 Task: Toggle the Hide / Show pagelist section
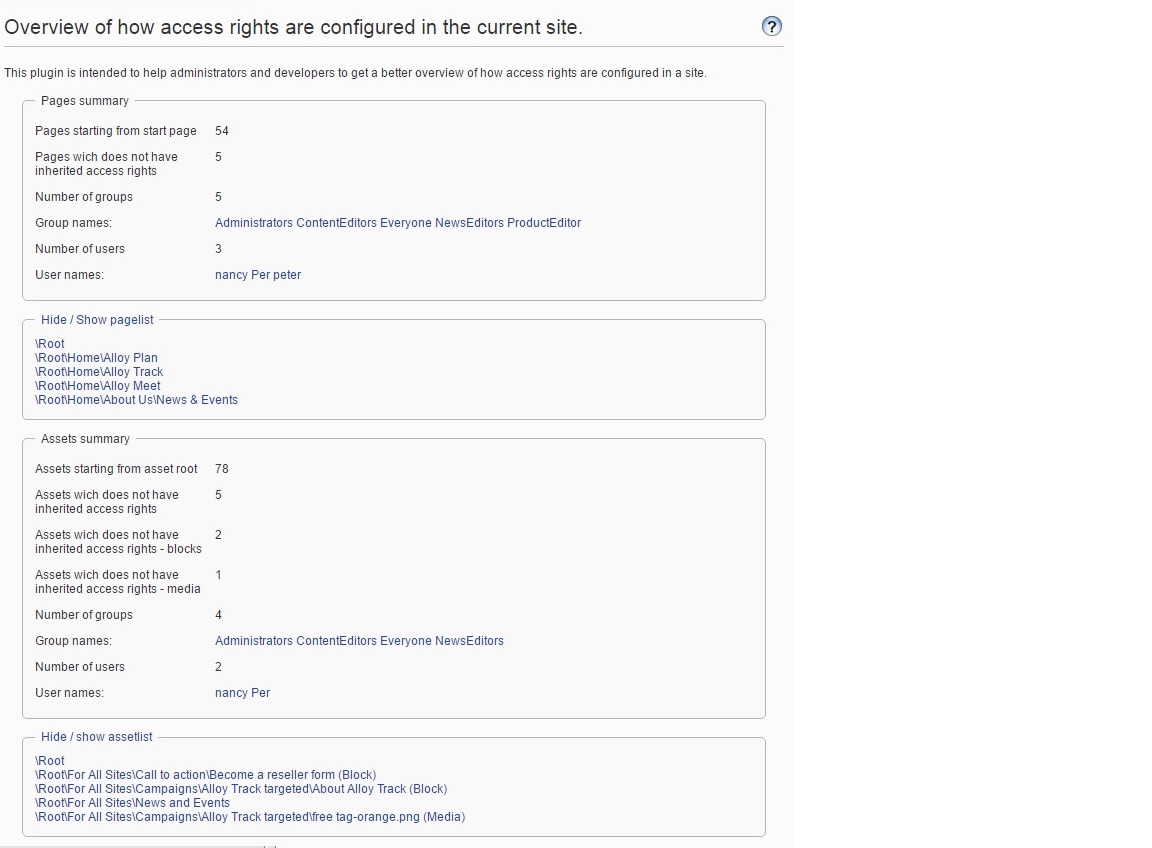[97, 320]
